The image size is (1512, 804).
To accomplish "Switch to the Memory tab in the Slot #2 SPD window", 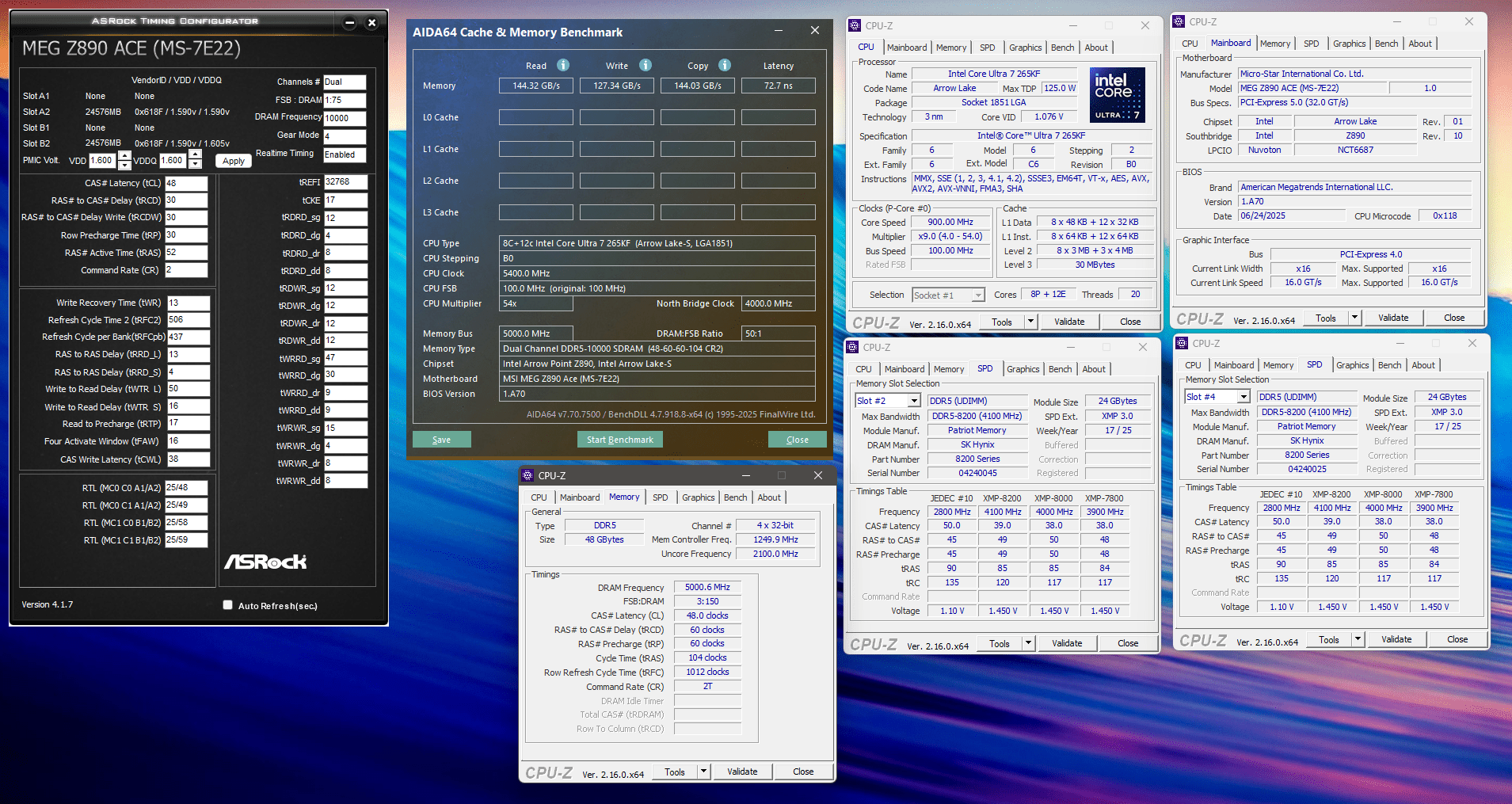I will 949,369.
